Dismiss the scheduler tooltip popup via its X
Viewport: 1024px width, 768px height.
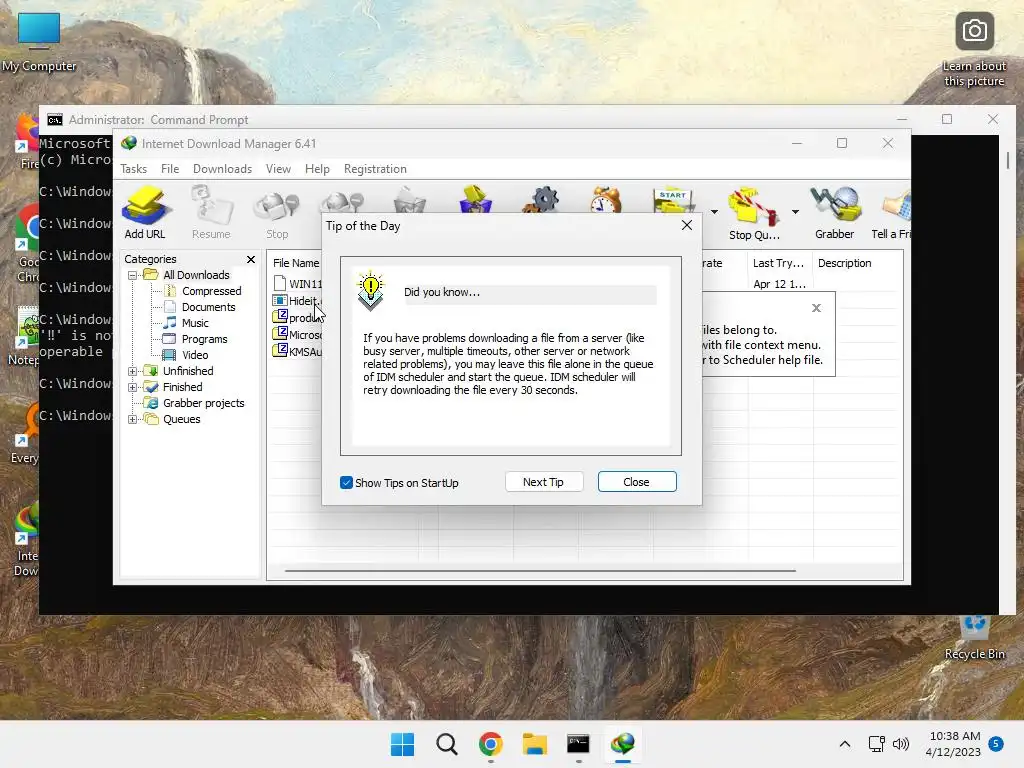pyautogui.click(x=816, y=308)
